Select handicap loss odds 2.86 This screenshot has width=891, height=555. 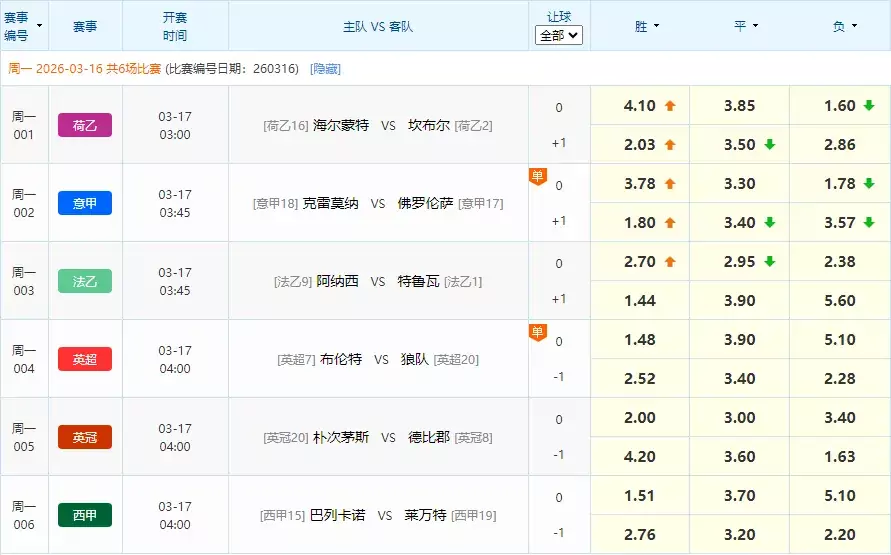[x=840, y=144]
